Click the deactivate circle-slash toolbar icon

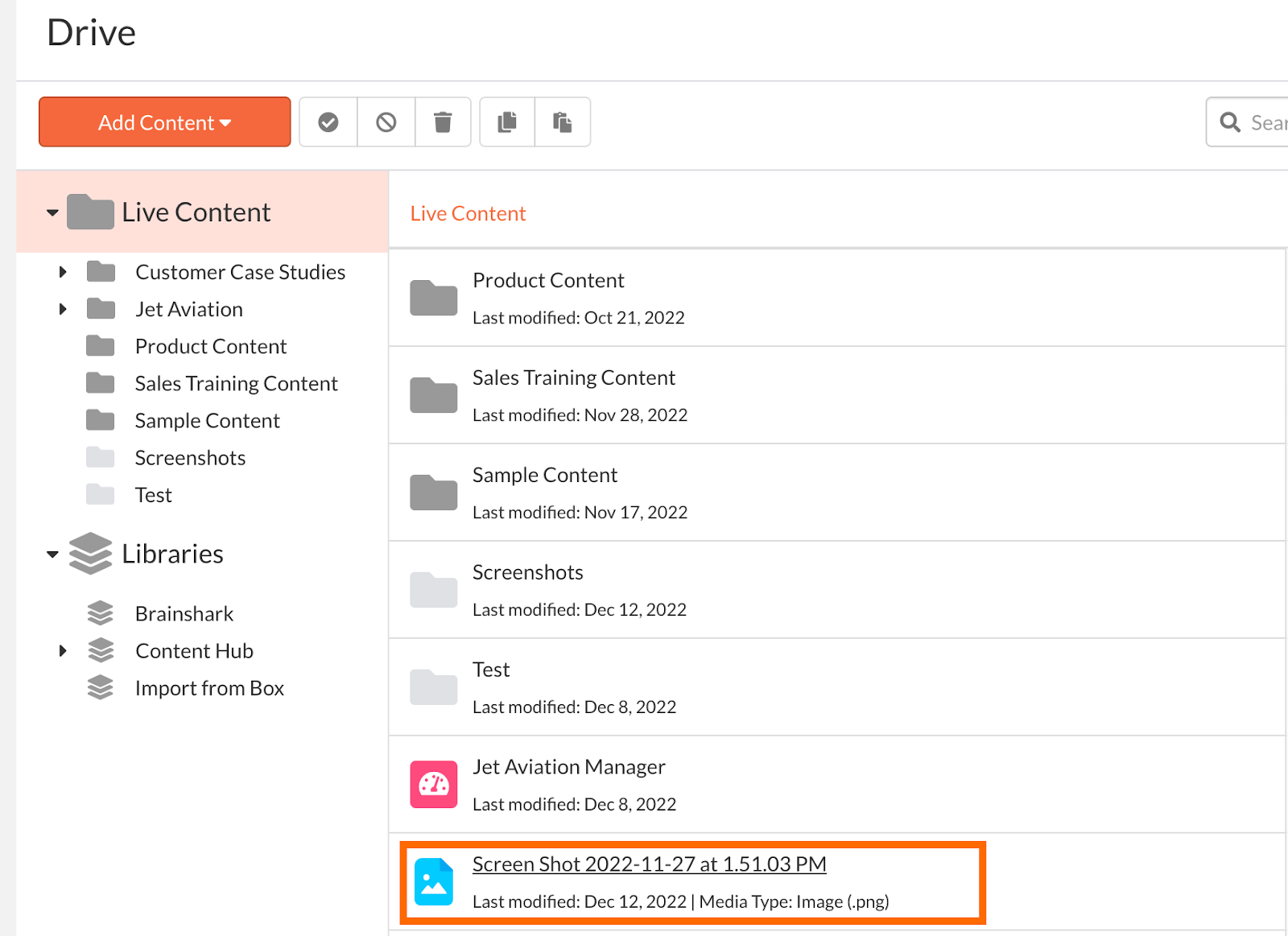386,122
